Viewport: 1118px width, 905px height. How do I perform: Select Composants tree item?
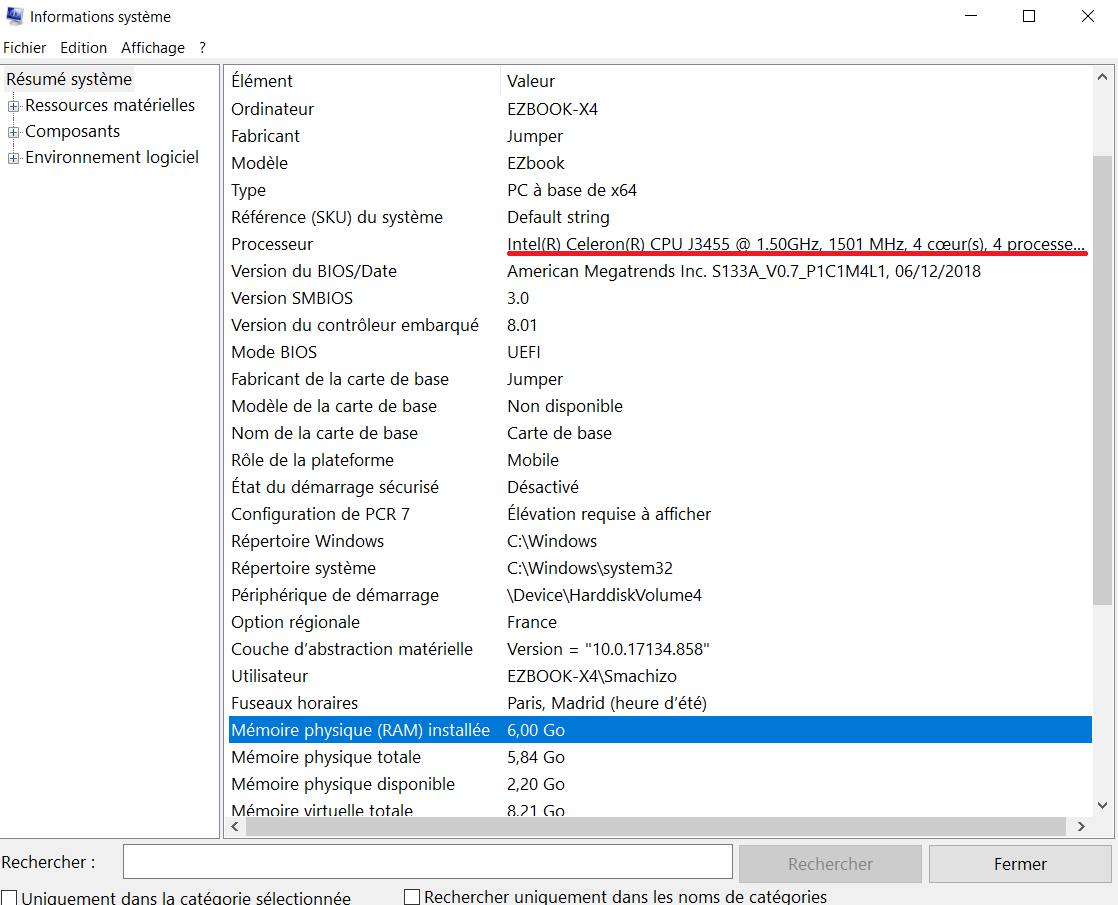pos(73,131)
